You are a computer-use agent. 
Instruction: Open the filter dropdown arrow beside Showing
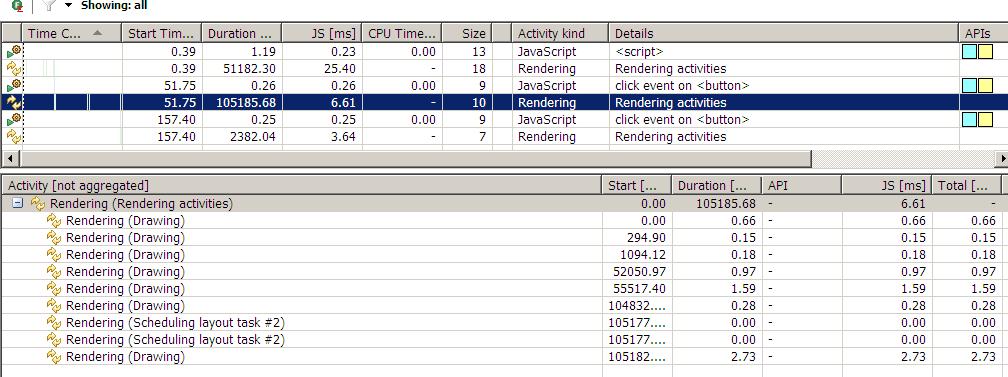point(68,6)
